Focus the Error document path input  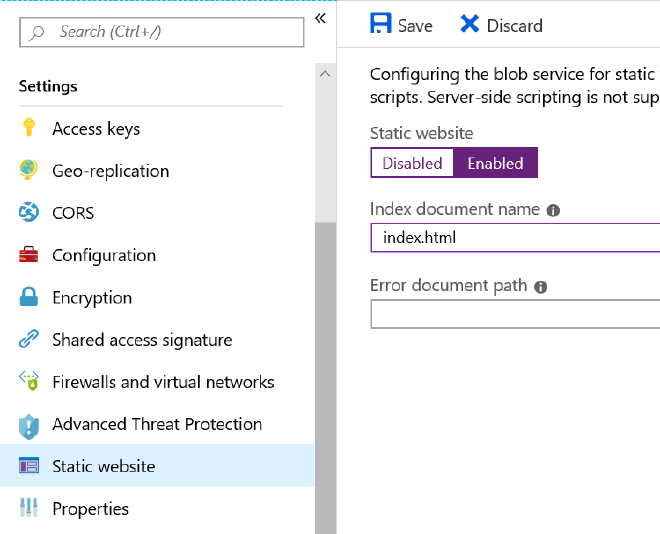click(515, 314)
